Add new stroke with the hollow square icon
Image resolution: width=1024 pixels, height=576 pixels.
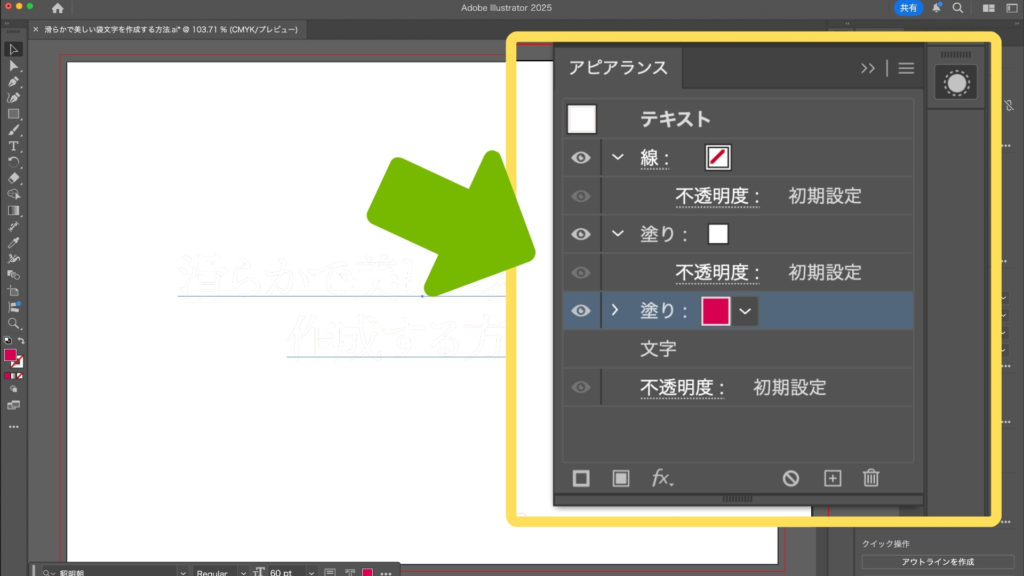(581, 478)
